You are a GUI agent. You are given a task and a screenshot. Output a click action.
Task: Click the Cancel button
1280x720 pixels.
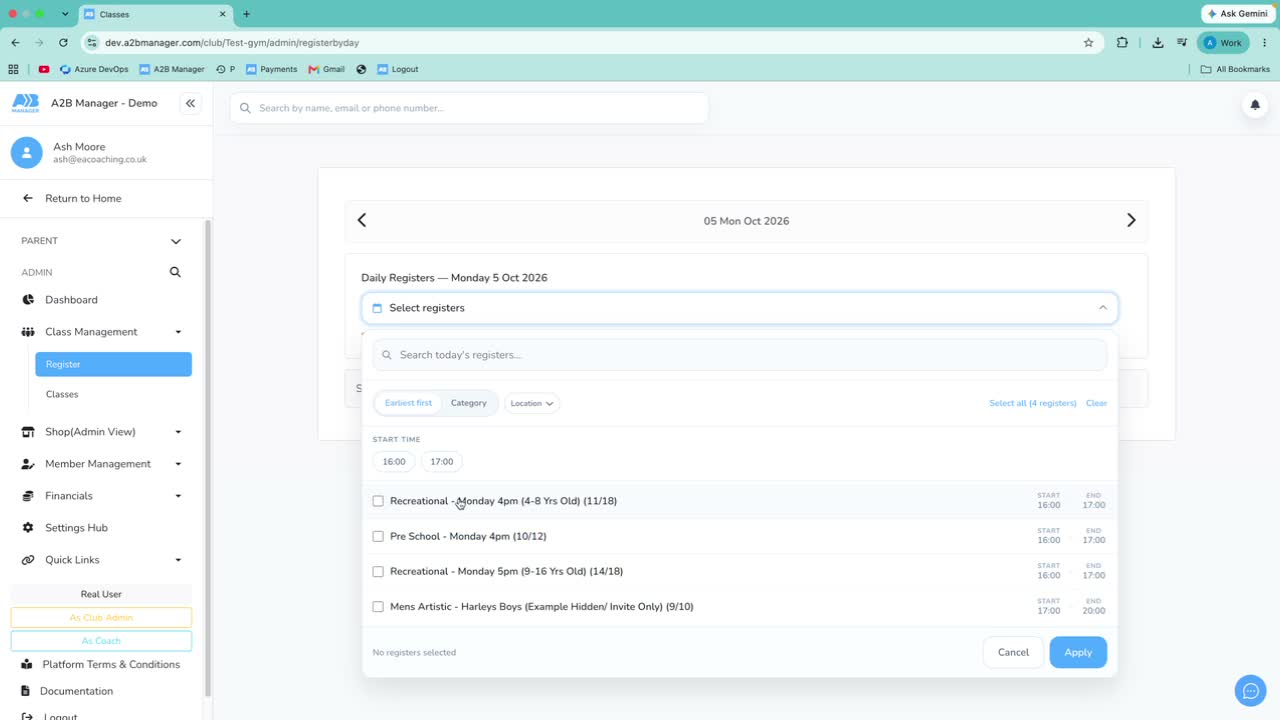click(1013, 652)
